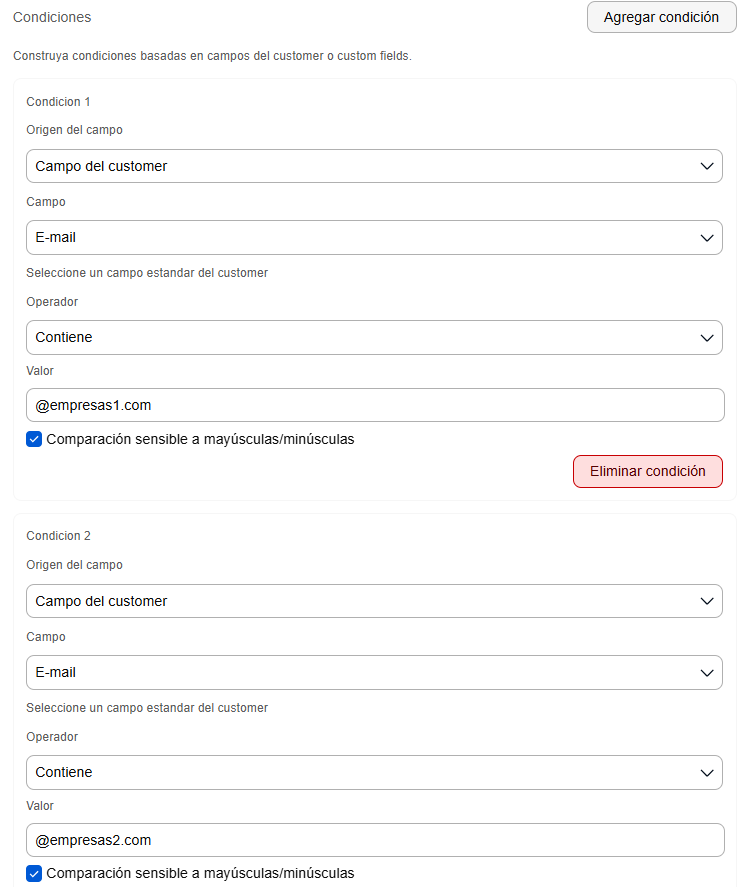Uncheck Condicion 2 case-sensitive comparison checkbox
Viewport: 741px width, 887px height.
click(x=34, y=873)
